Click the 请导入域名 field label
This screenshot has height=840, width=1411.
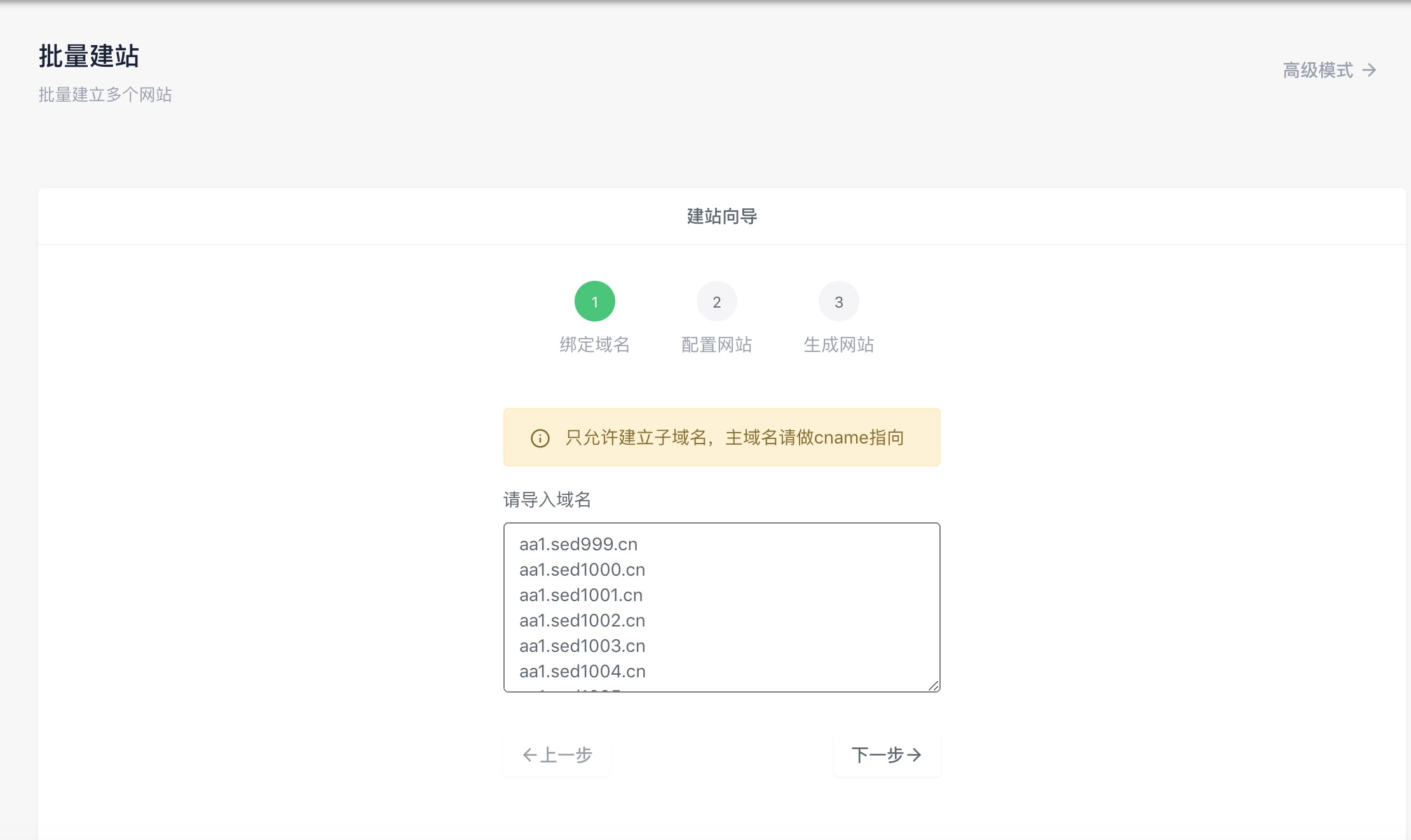[x=547, y=499]
